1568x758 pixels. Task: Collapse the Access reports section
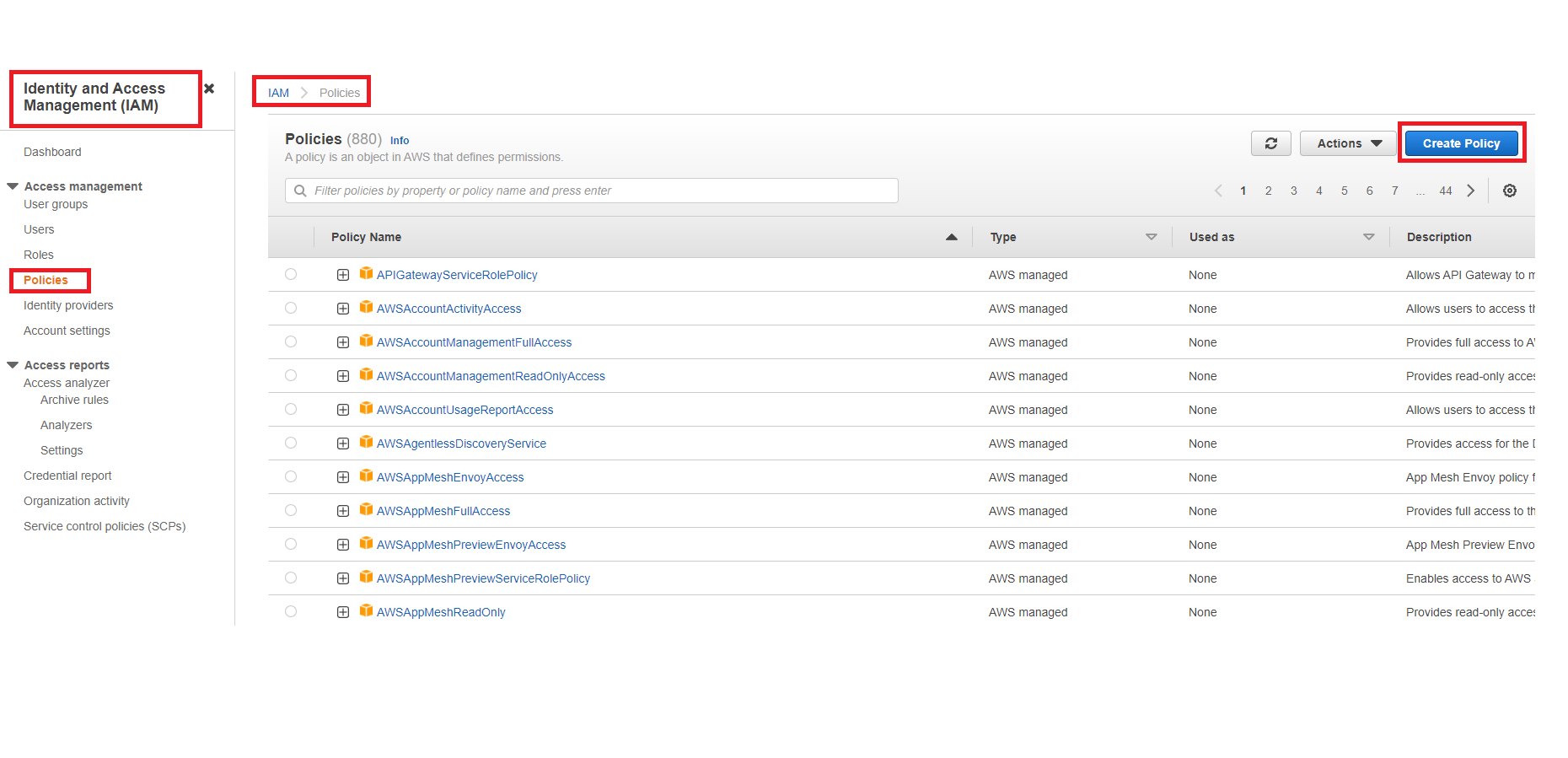point(13,365)
